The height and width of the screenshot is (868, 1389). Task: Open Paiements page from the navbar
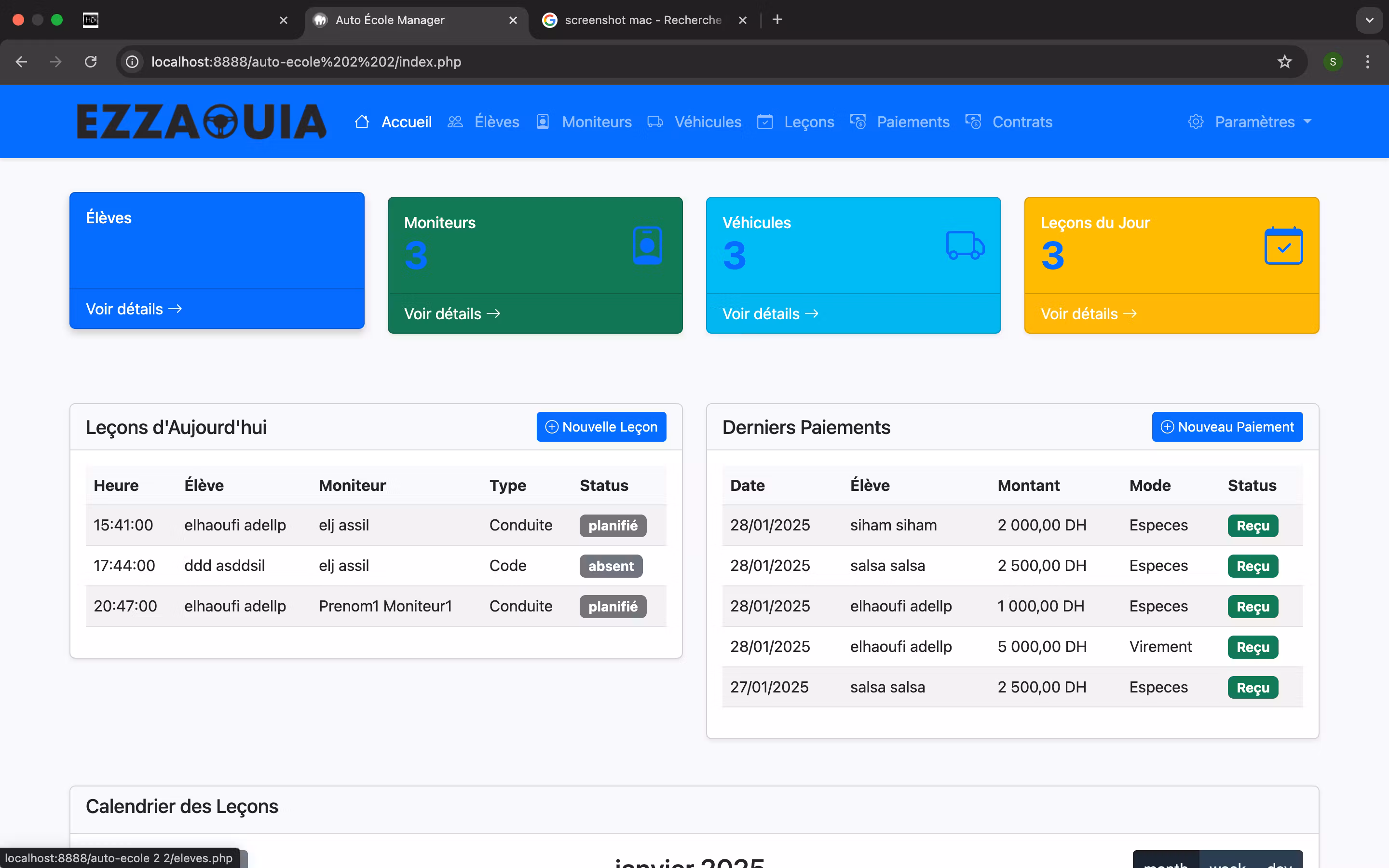(913, 122)
